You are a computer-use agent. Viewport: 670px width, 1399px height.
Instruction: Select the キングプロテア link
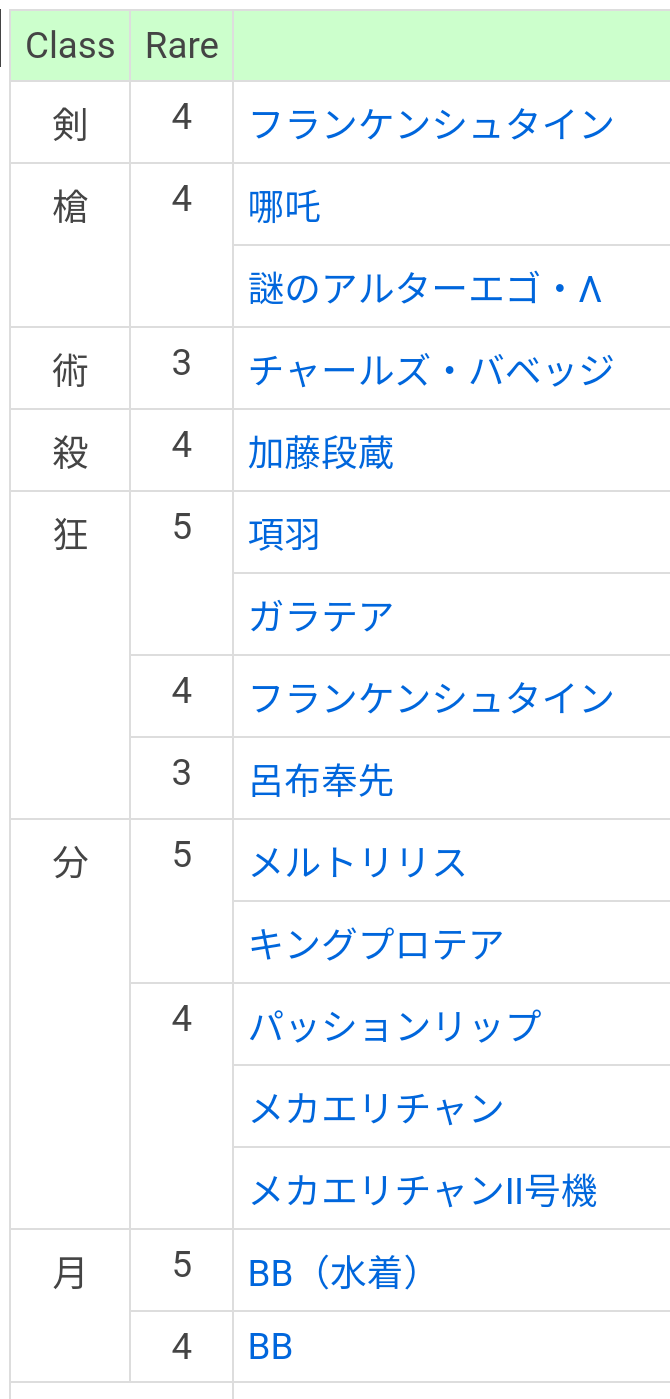coord(376,944)
